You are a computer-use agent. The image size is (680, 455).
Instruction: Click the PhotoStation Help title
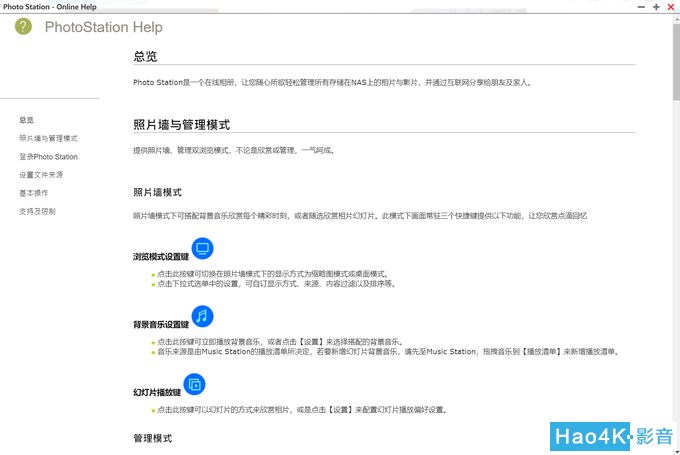pos(104,27)
